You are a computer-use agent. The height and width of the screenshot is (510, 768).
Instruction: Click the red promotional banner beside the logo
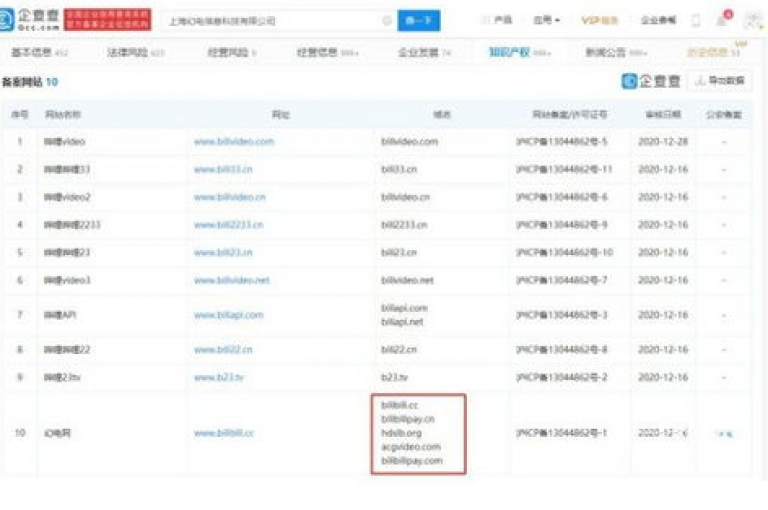108,20
